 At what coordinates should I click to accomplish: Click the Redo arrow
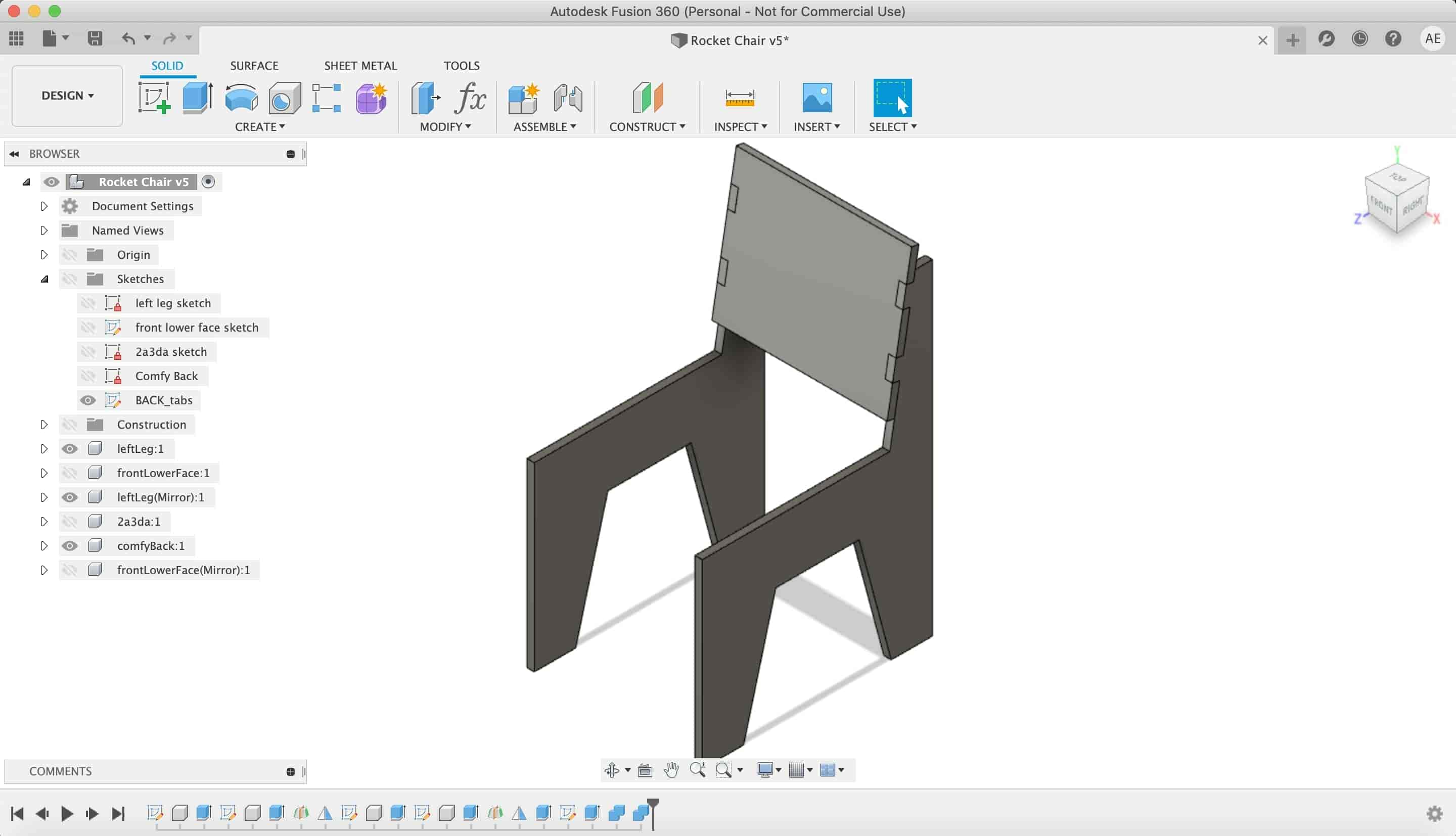169,38
